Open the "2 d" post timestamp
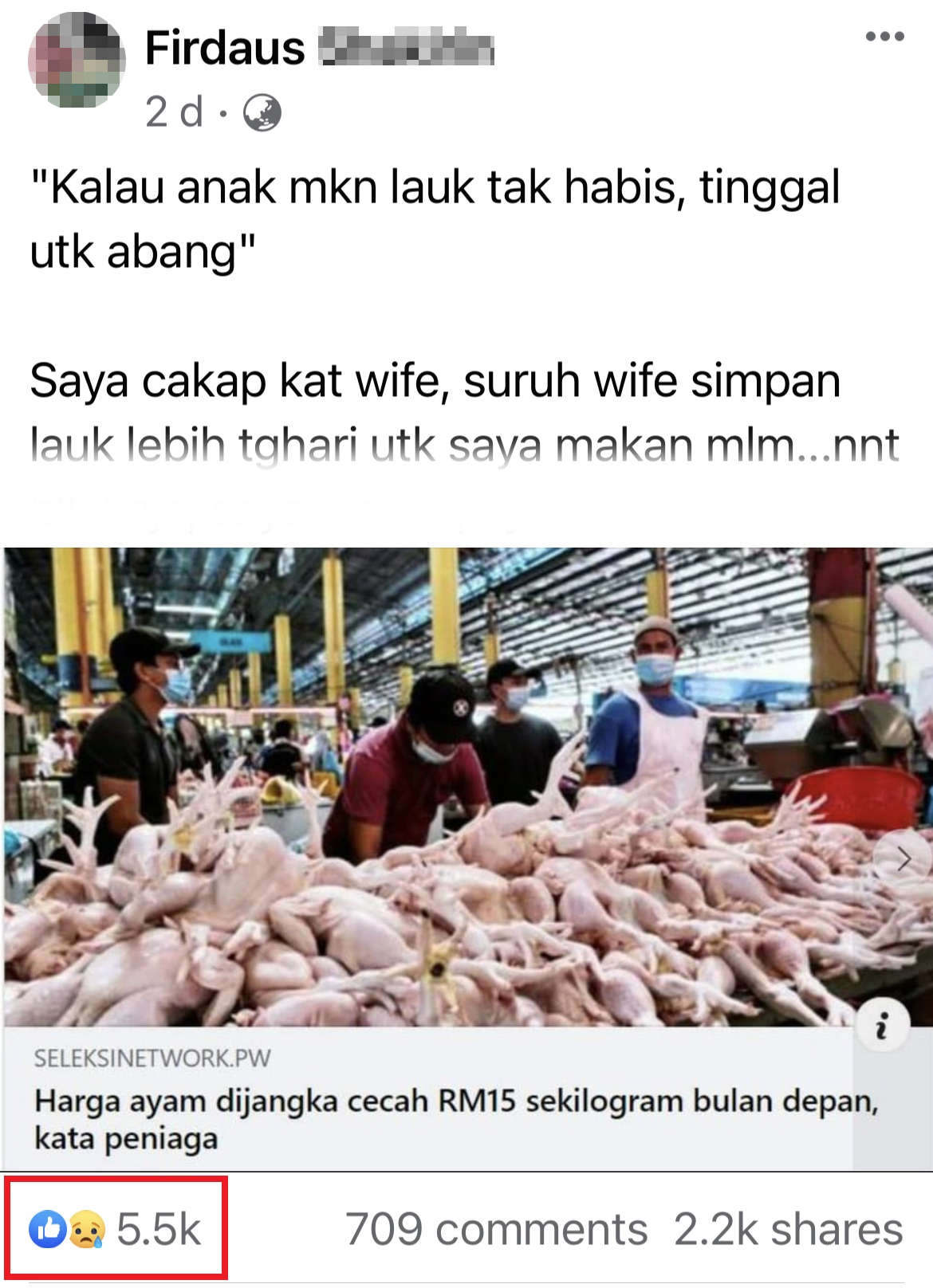Screen dimensions: 933x1288 [174, 112]
